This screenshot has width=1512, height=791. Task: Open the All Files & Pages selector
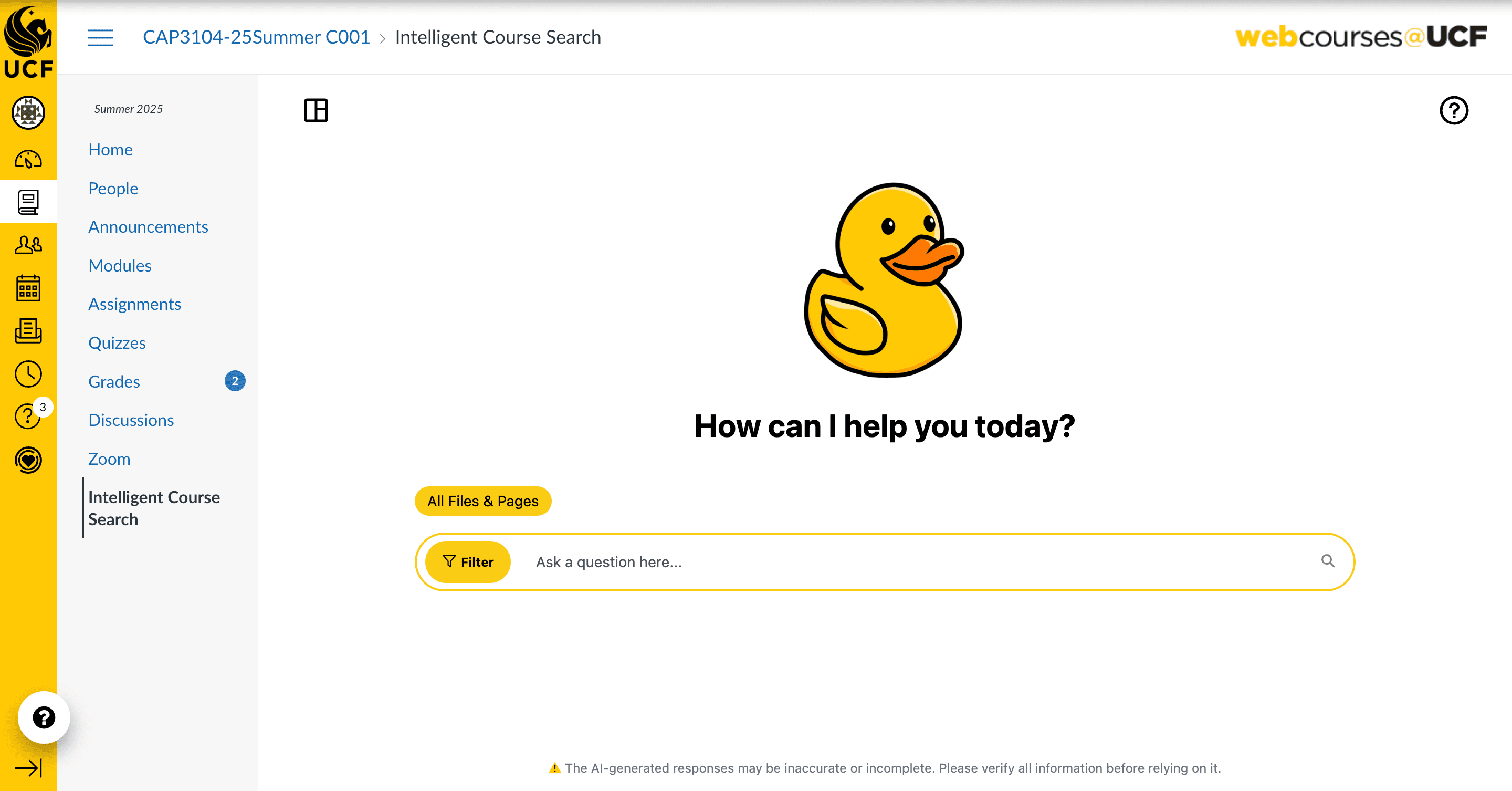(482, 501)
